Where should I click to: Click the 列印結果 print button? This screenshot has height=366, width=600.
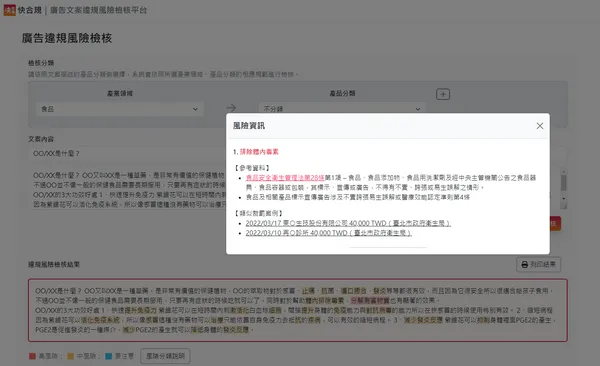click(538, 265)
